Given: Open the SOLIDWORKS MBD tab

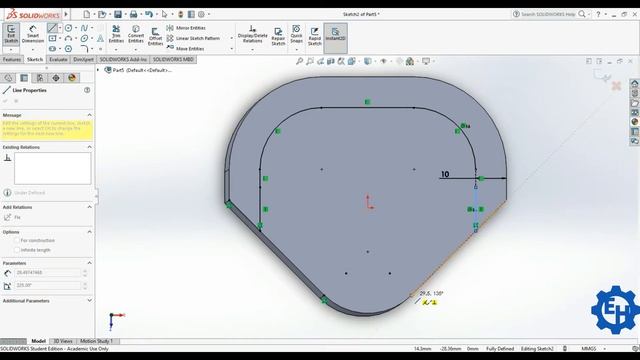Looking at the screenshot, I should coord(173,60).
